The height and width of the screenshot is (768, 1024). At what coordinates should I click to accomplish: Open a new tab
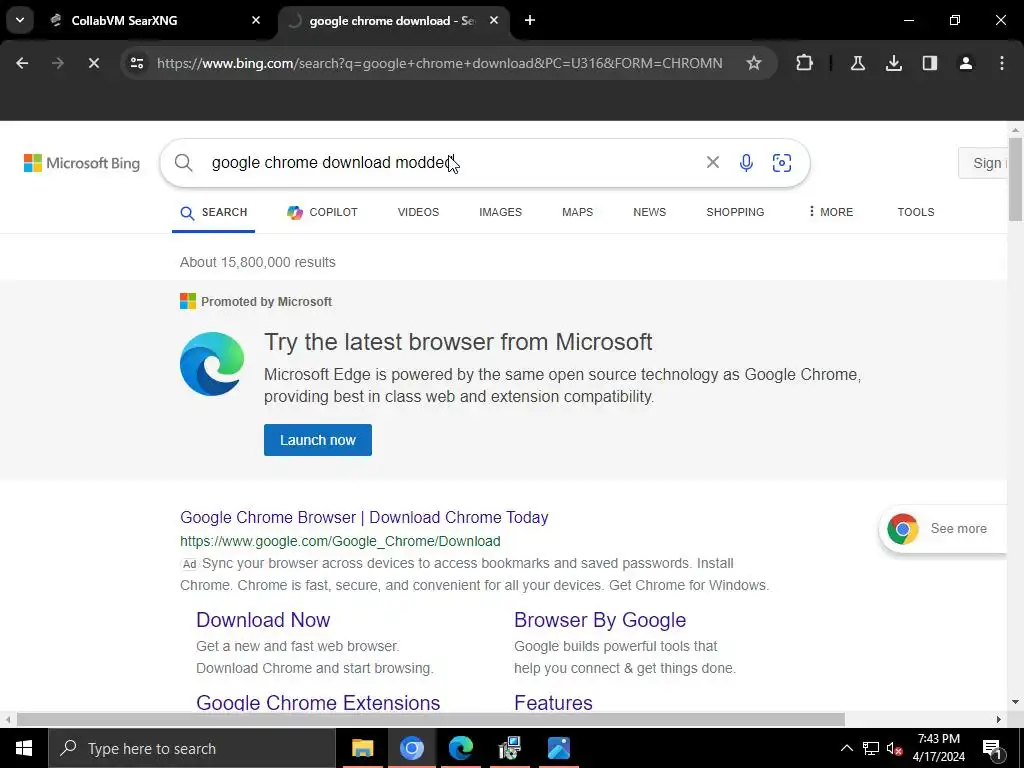point(530,20)
